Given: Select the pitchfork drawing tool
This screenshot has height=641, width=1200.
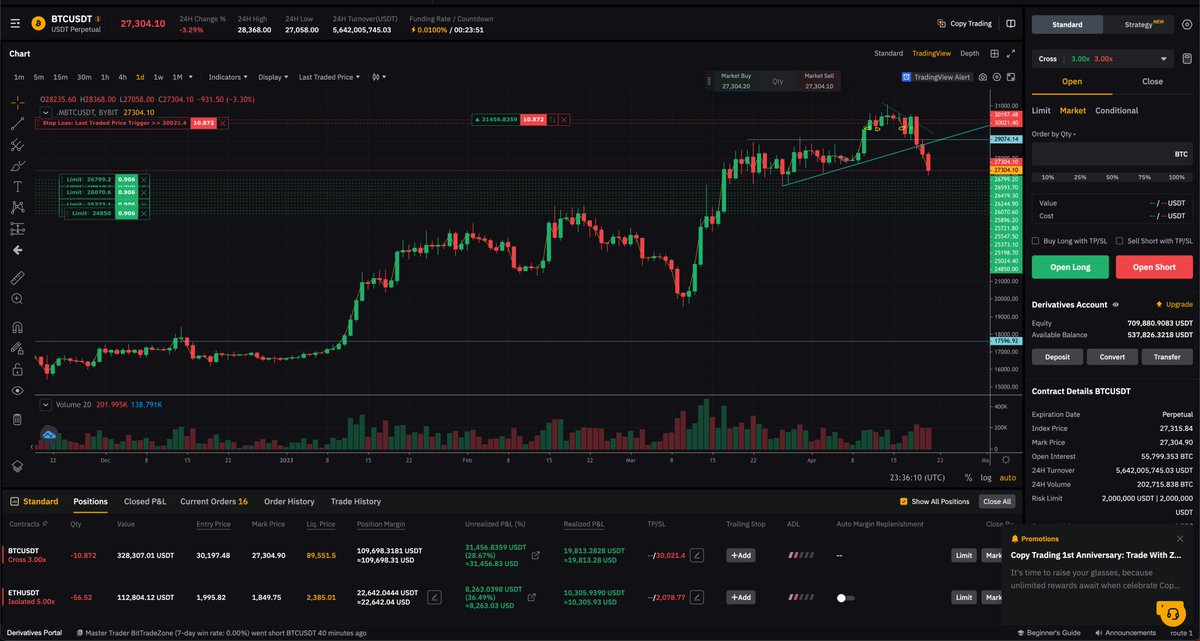Looking at the screenshot, I should tap(17, 145).
